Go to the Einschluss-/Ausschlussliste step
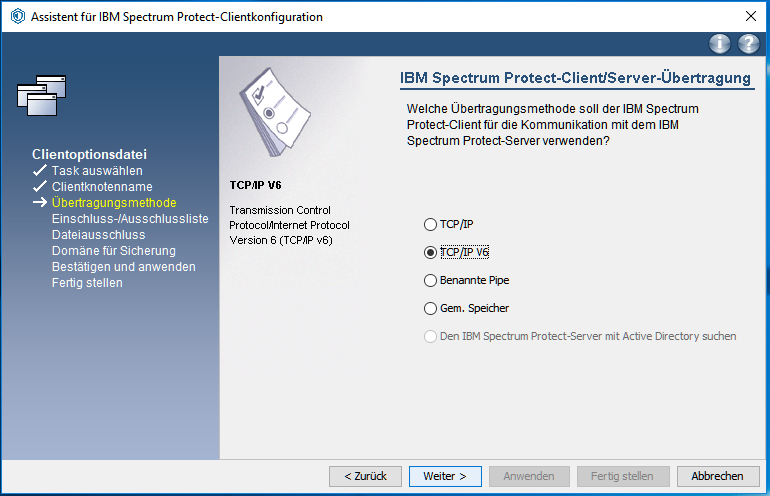The width and height of the screenshot is (770, 496). click(x=130, y=219)
